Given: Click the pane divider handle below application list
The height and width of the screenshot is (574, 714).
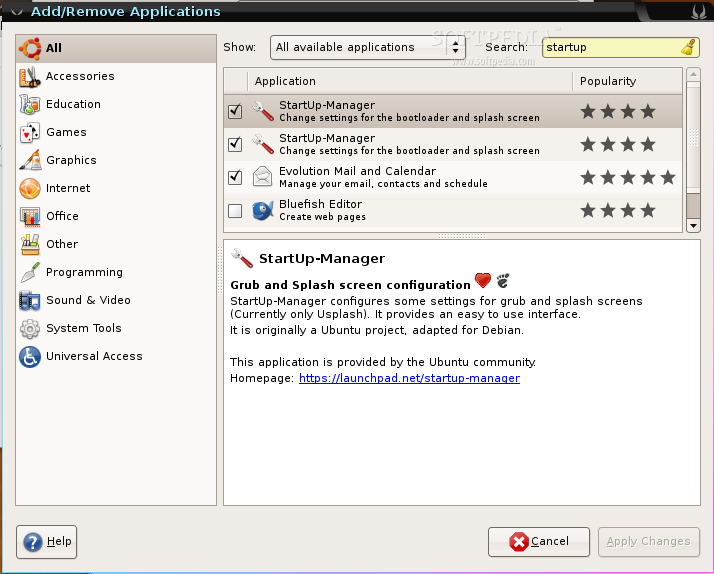Looking at the screenshot, I should [462, 236].
